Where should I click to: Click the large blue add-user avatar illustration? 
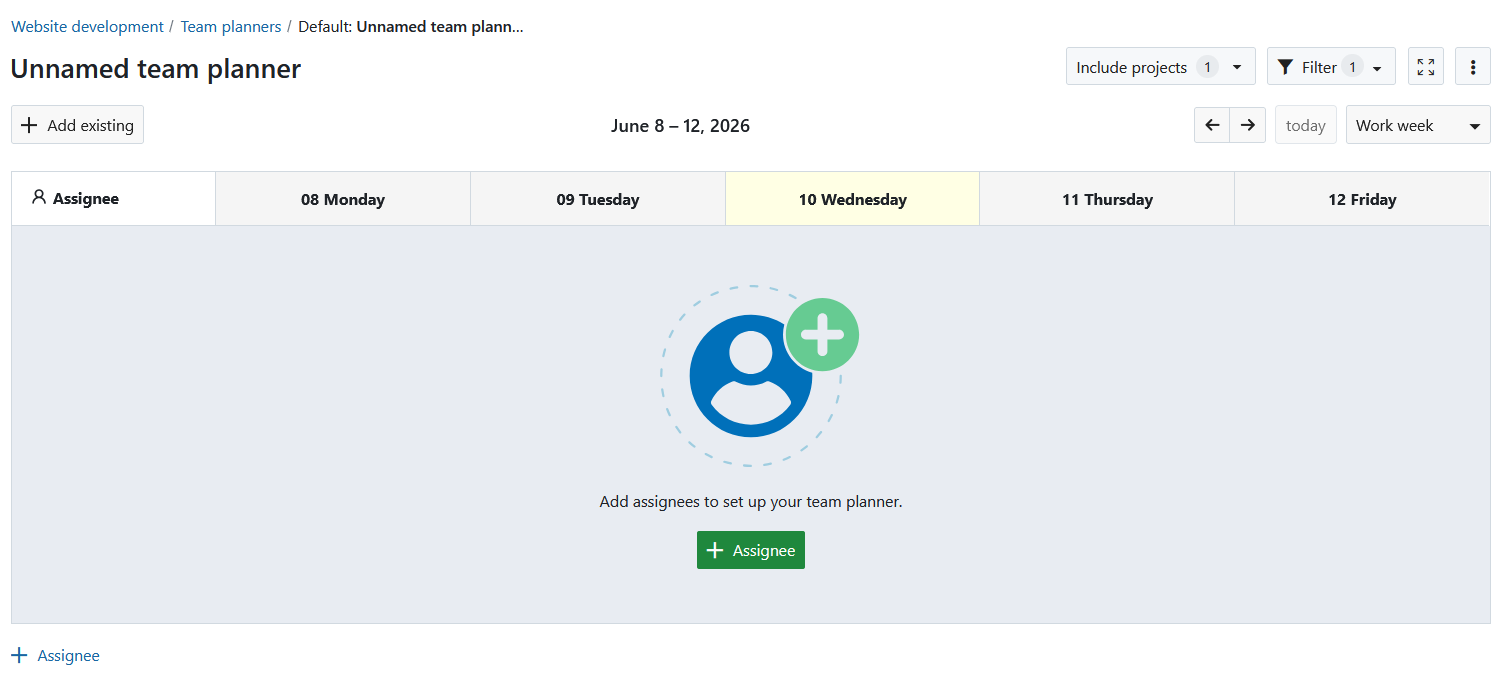751,376
